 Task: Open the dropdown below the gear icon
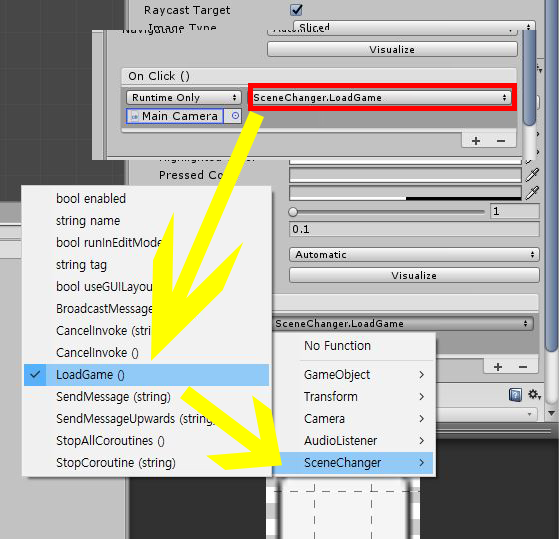pyautogui.click(x=486, y=414)
